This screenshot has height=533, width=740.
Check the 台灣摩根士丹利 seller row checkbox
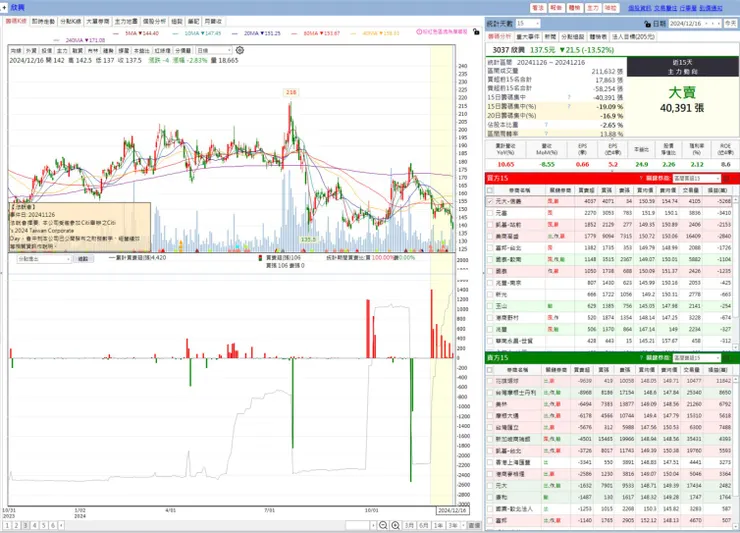[490, 392]
